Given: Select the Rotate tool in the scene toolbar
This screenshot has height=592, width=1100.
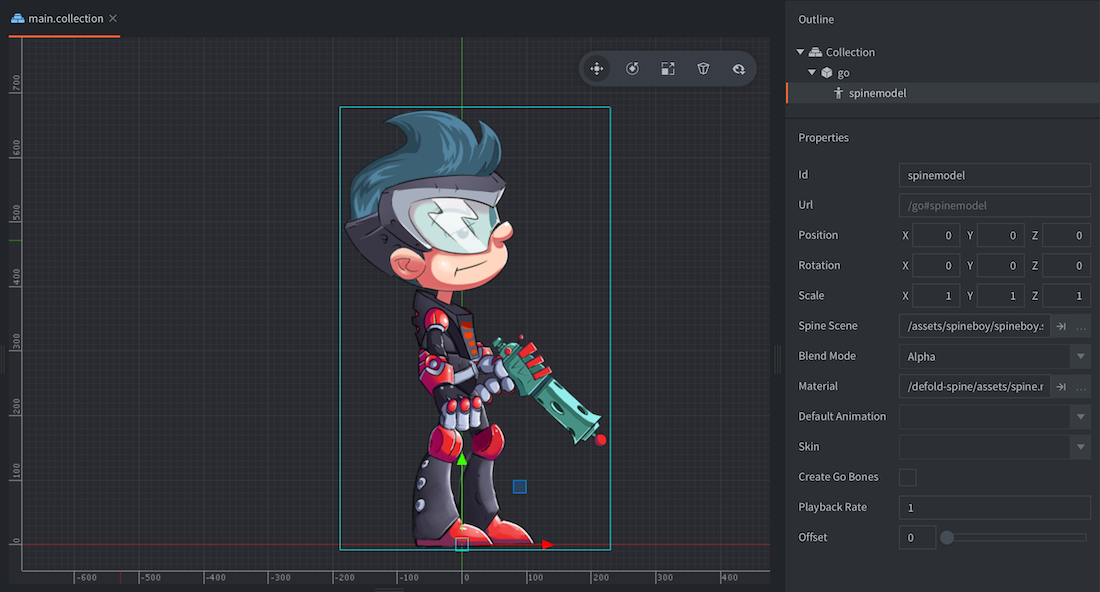Looking at the screenshot, I should [632, 68].
